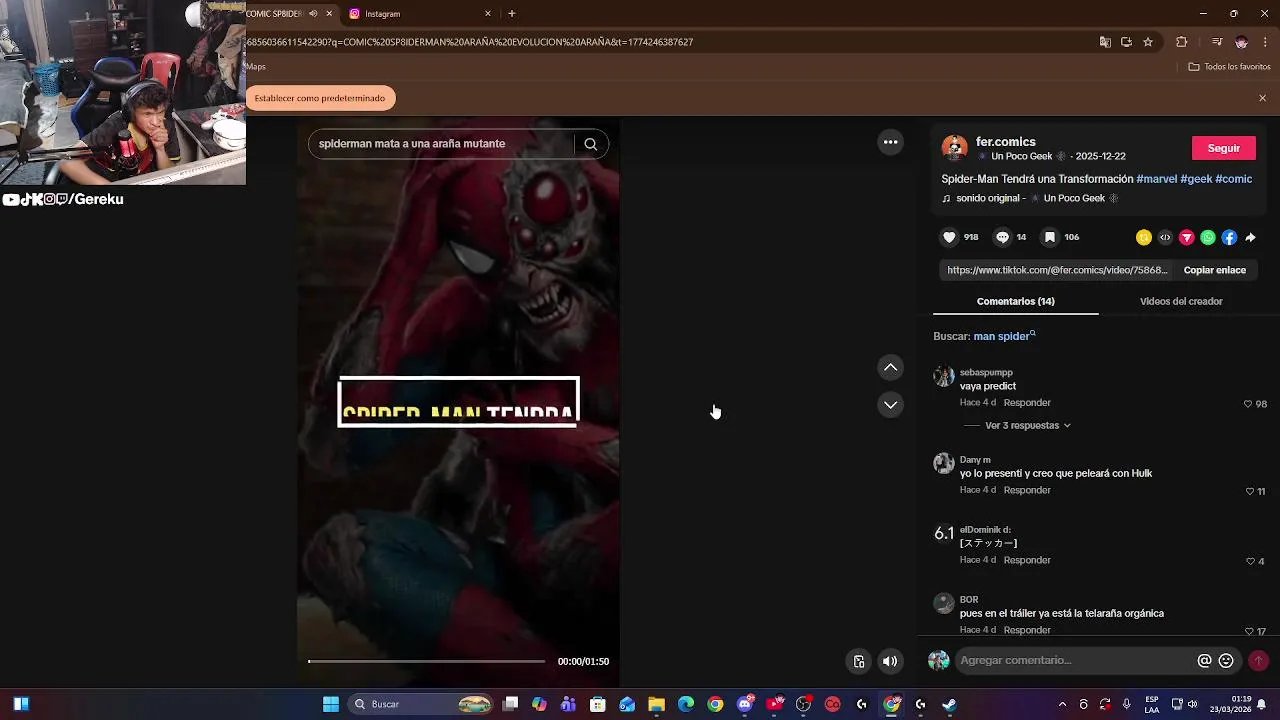Screen dimensions: 1280x720
Task: Open the media control icon in Chrome toolbar
Action: click(x=1217, y=42)
